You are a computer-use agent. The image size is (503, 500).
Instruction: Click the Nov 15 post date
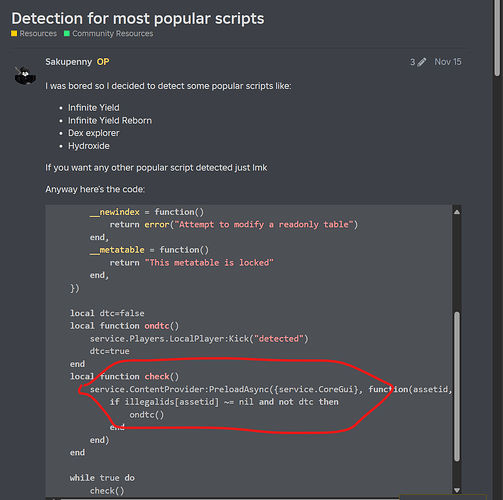pos(448,62)
